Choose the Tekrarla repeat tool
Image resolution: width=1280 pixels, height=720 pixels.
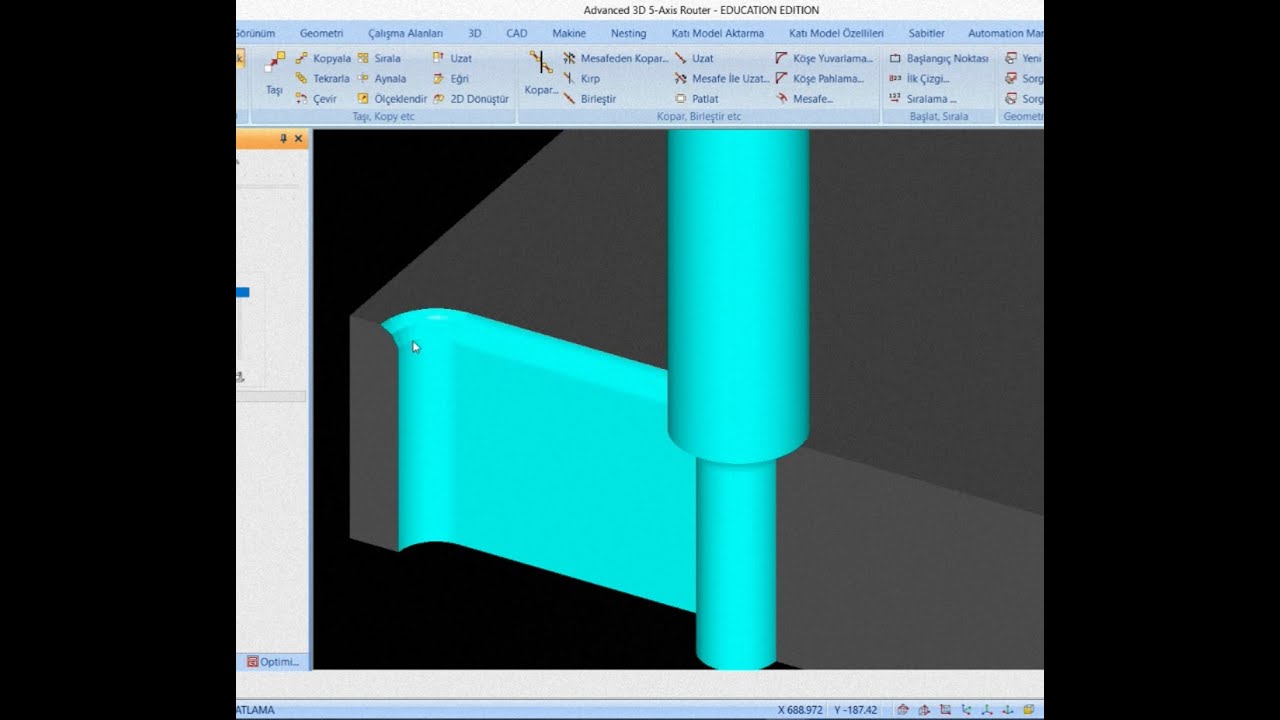322,78
